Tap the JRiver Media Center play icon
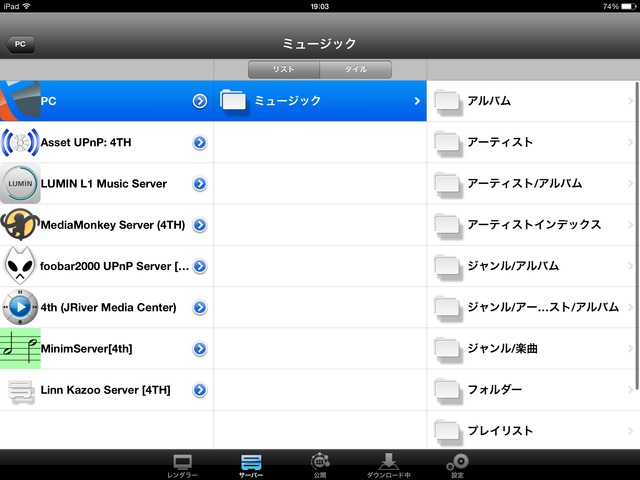640x480 pixels. (x=20, y=307)
